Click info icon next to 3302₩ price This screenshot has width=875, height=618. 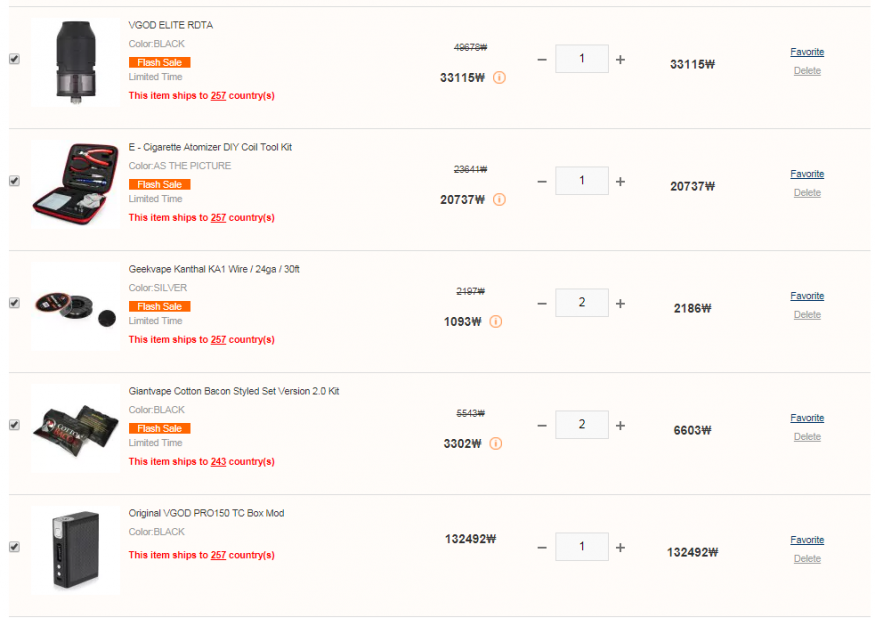click(497, 443)
